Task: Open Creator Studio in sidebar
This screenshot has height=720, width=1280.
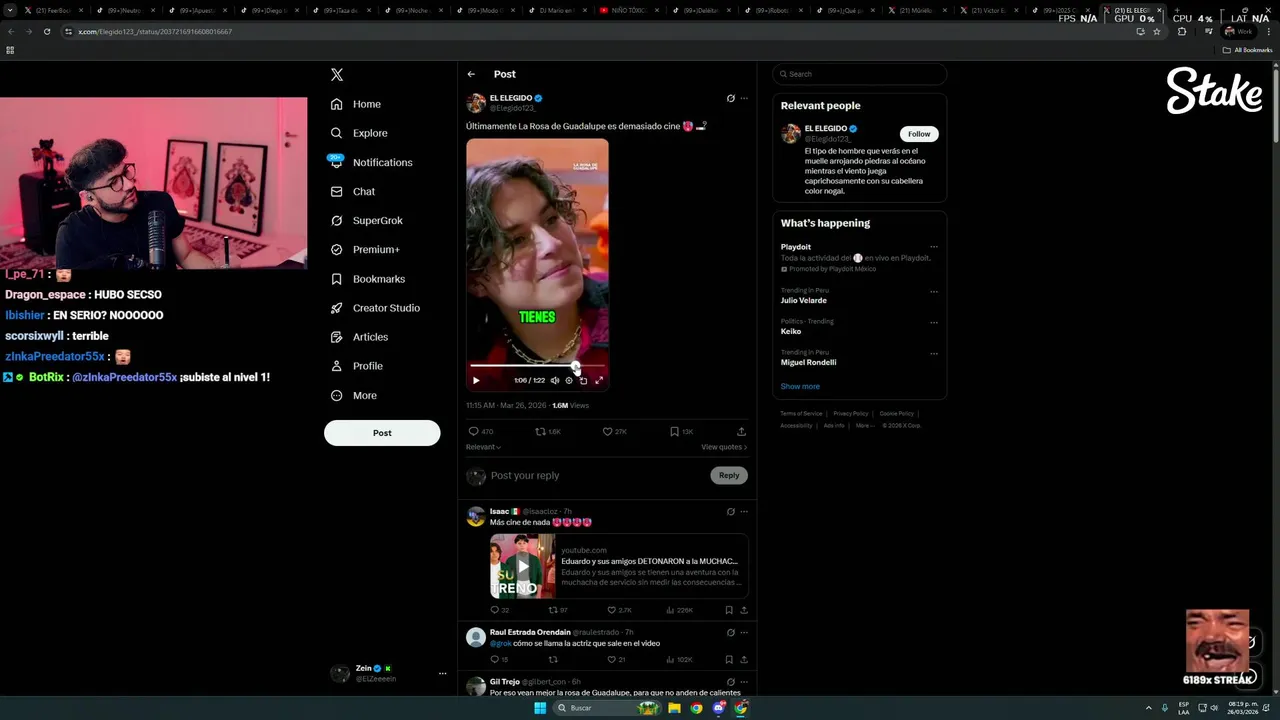Action: tap(375, 308)
